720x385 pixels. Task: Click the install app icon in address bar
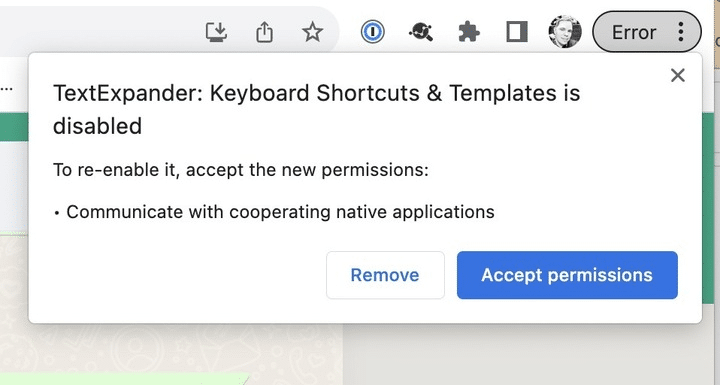click(216, 32)
